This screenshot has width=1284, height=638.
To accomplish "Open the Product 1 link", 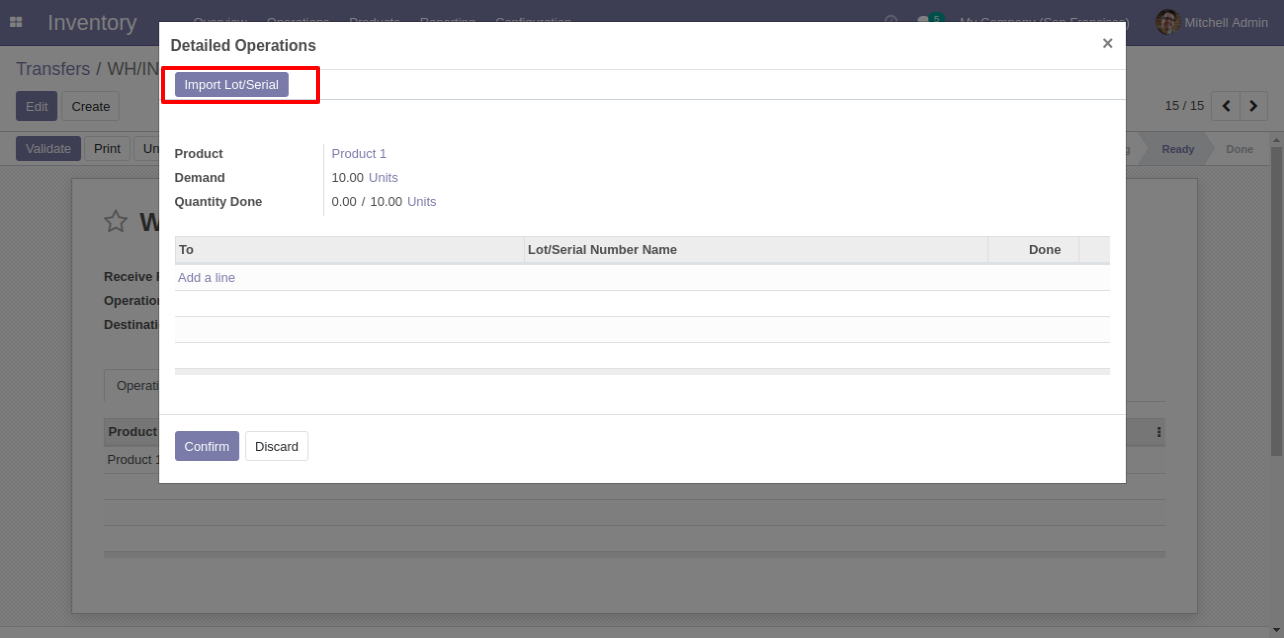I will (x=359, y=153).
